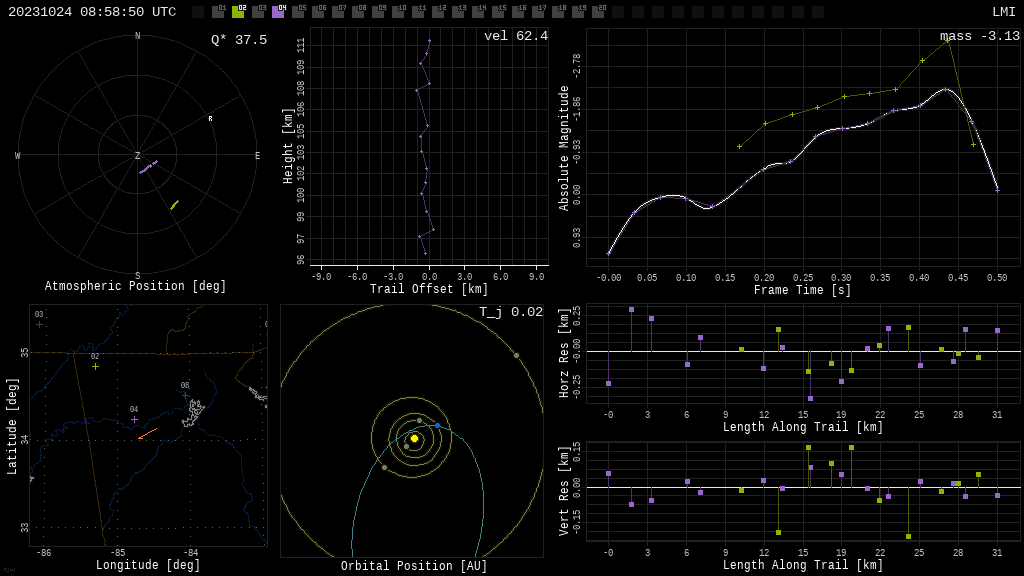Click the station 08 cross marker on map
The height and width of the screenshot is (576, 1024).
pyautogui.click(x=185, y=395)
